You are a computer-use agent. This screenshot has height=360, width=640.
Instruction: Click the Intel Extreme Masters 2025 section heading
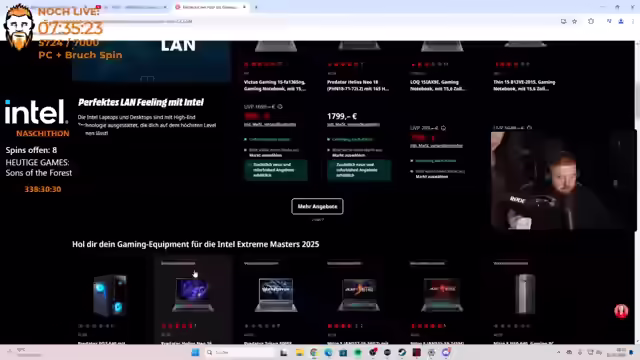(196, 244)
